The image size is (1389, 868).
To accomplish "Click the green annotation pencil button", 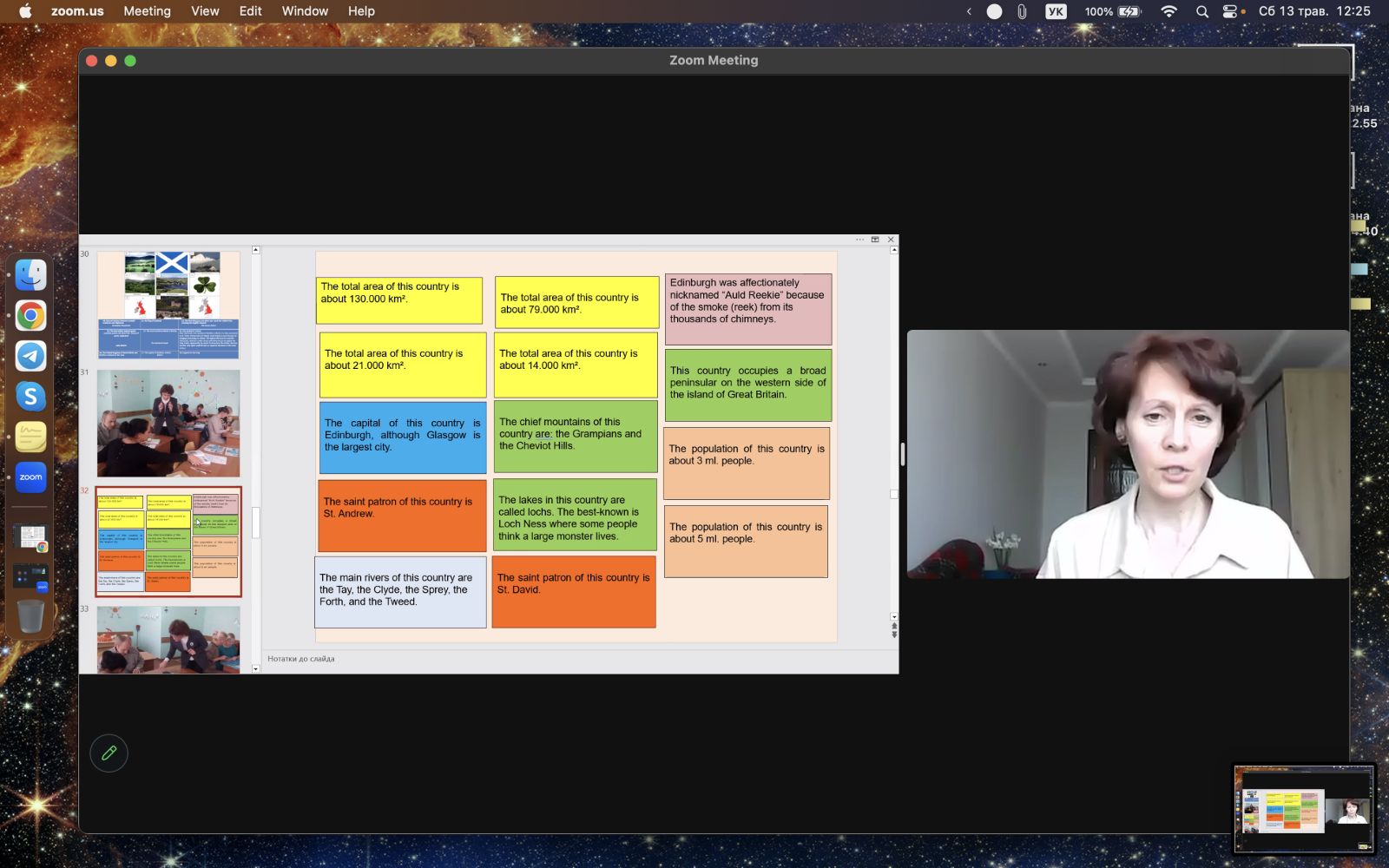I will coord(109,753).
